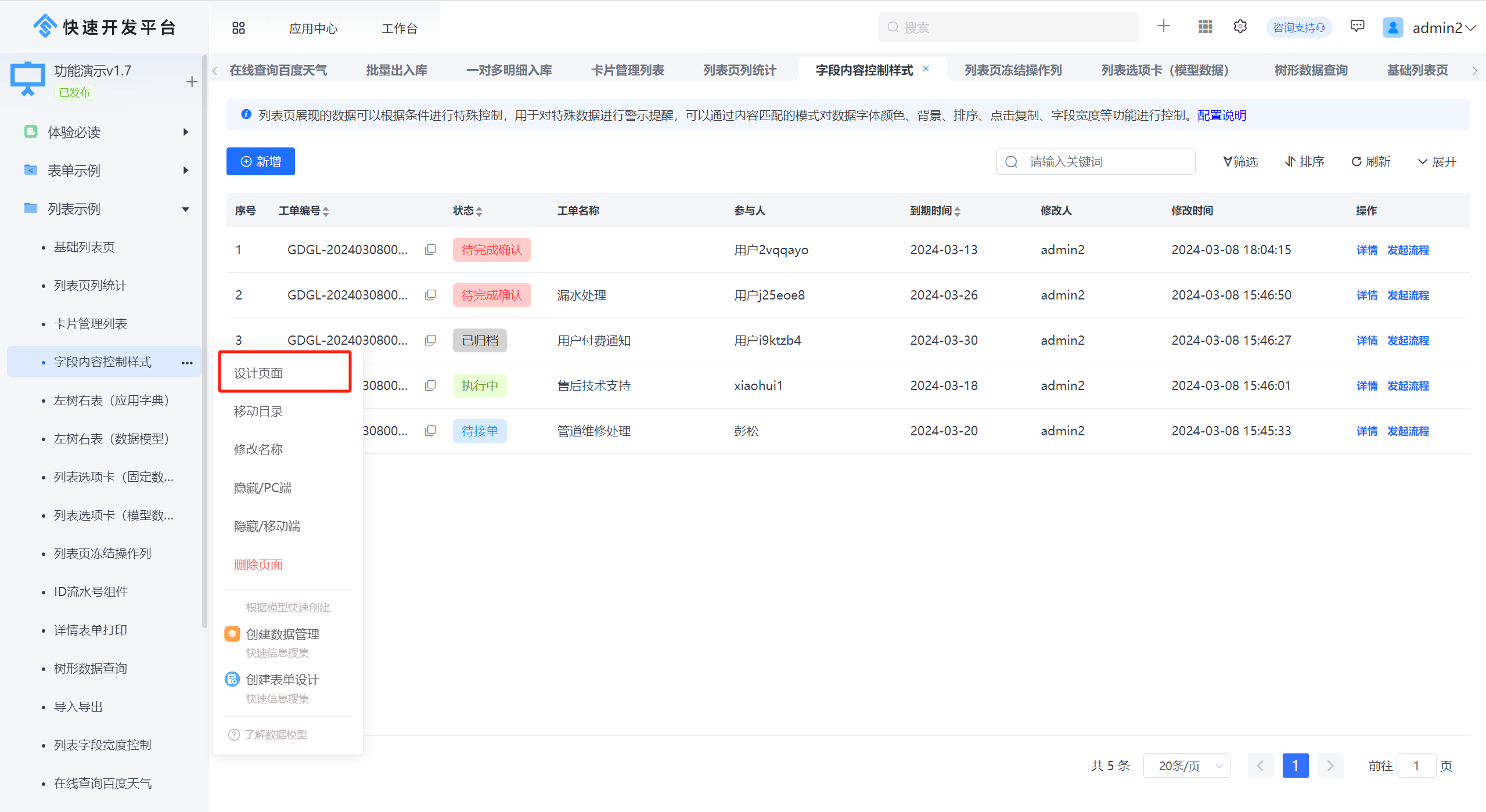Click the blue 新增 button

pyautogui.click(x=261, y=161)
